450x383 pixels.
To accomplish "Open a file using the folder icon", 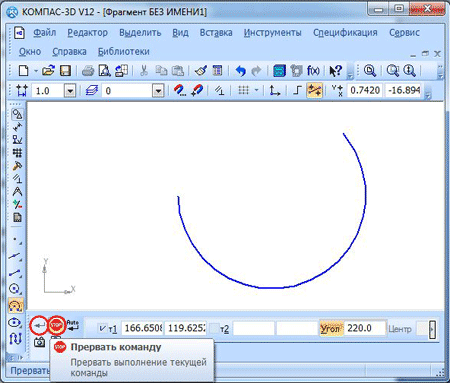I will pyautogui.click(x=48, y=71).
